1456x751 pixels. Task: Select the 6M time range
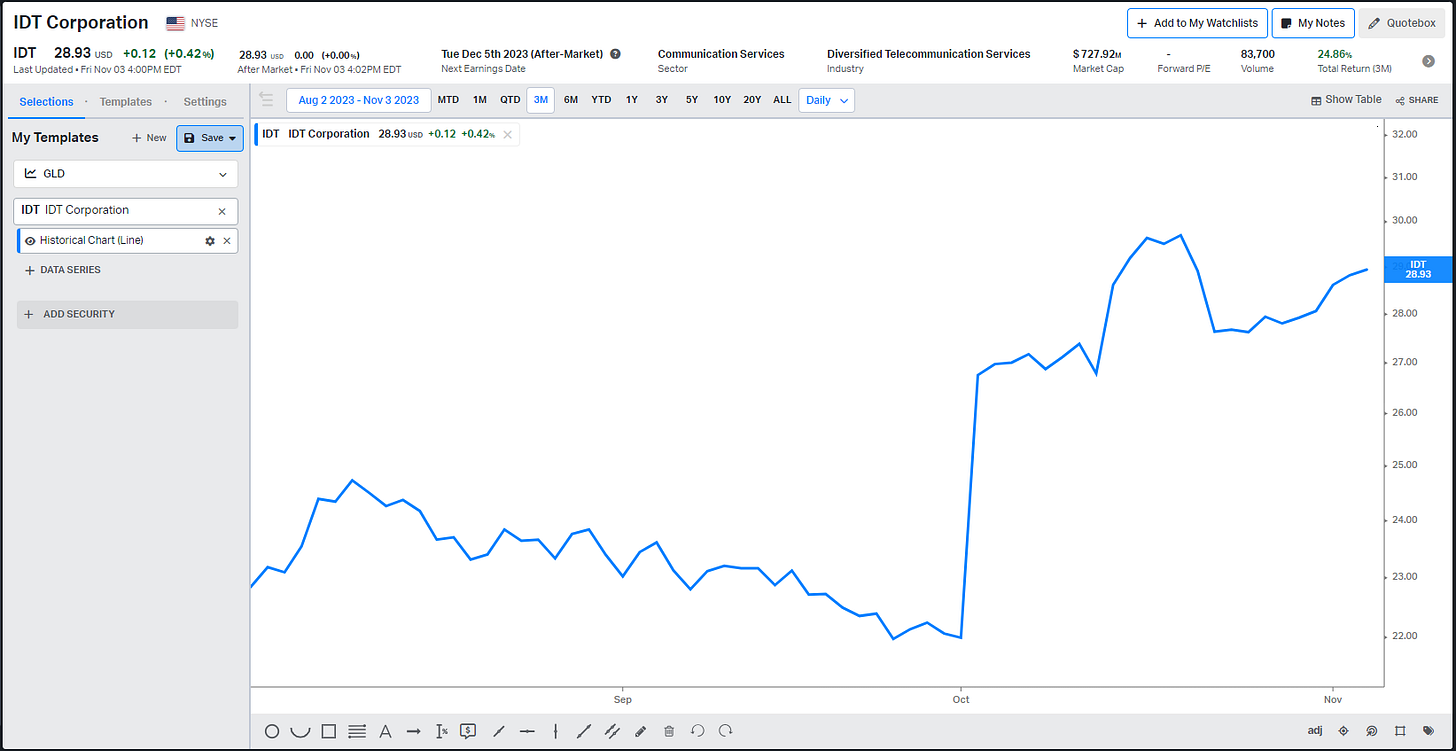[571, 100]
